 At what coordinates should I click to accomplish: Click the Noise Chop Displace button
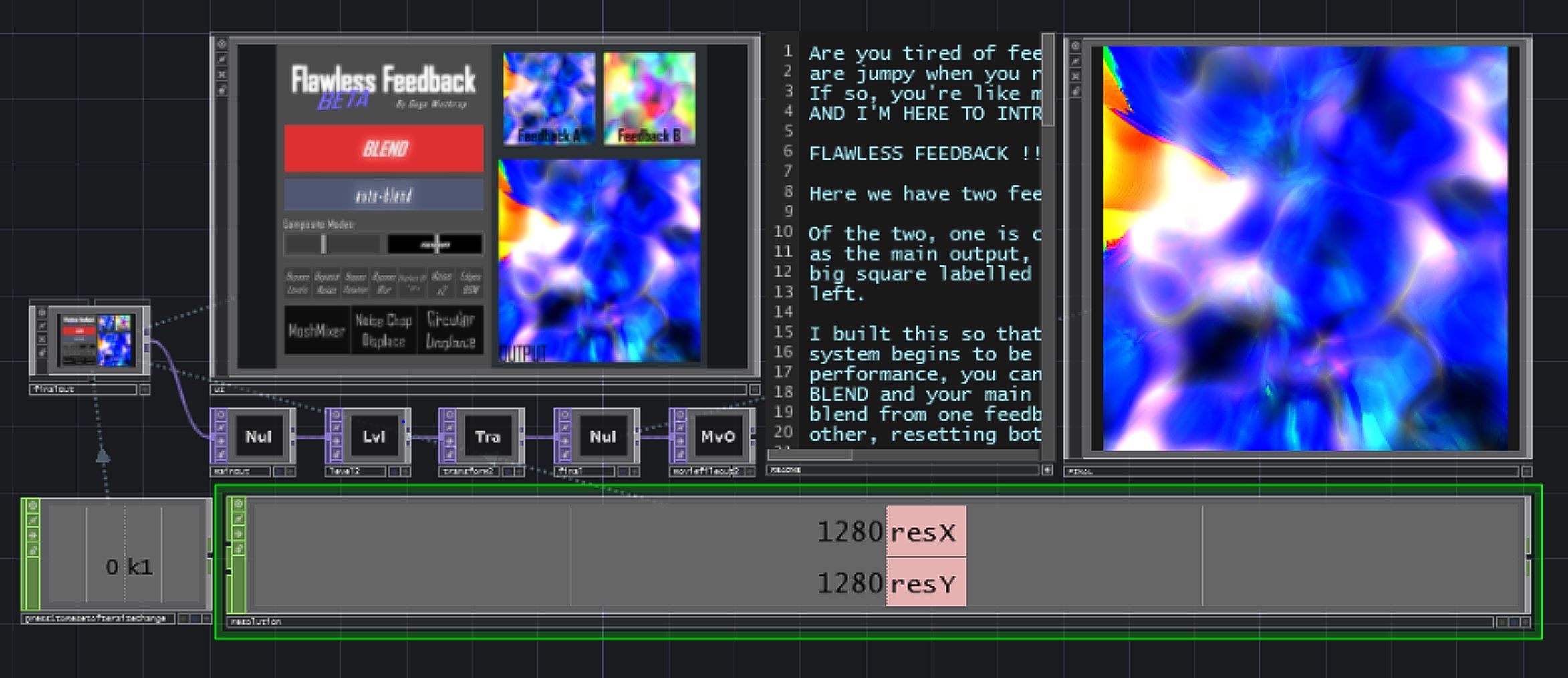tap(384, 330)
